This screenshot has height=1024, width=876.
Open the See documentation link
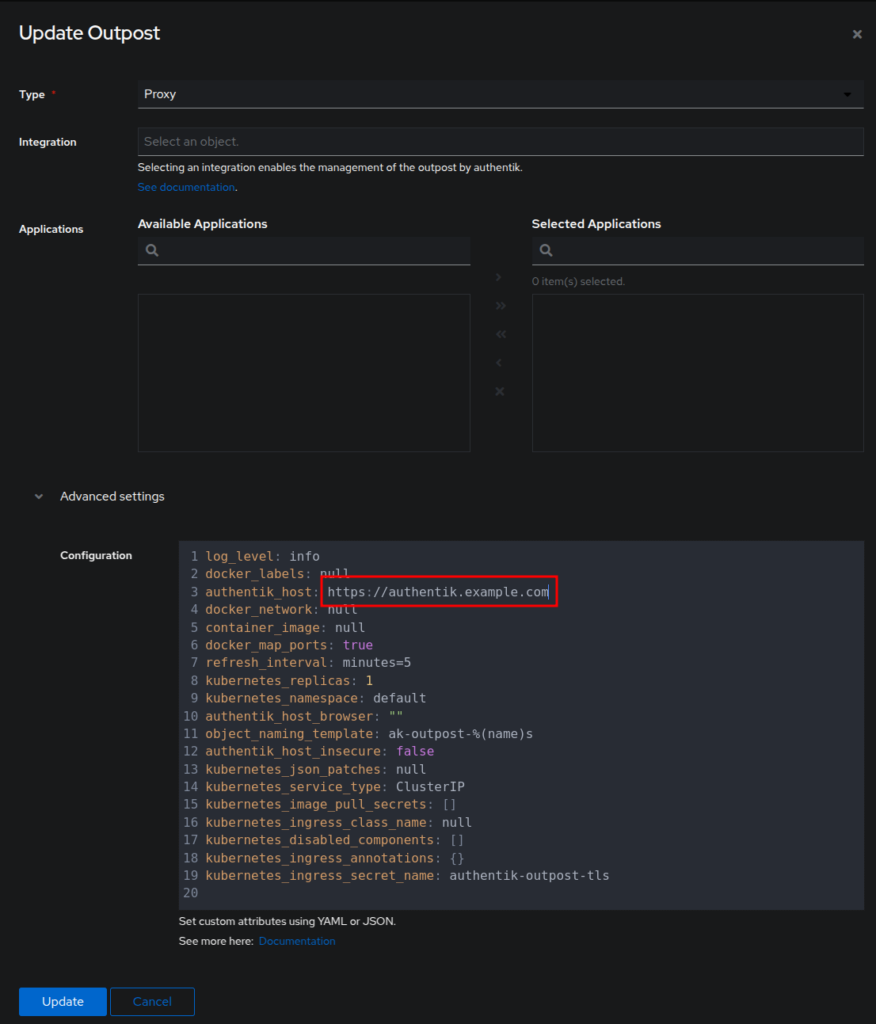coord(186,187)
